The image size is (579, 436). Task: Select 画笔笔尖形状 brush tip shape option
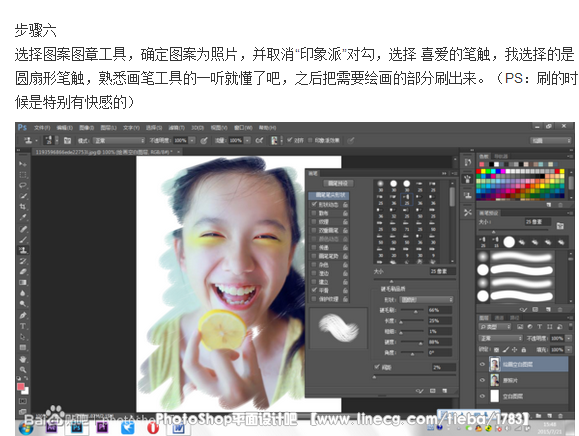329,195
